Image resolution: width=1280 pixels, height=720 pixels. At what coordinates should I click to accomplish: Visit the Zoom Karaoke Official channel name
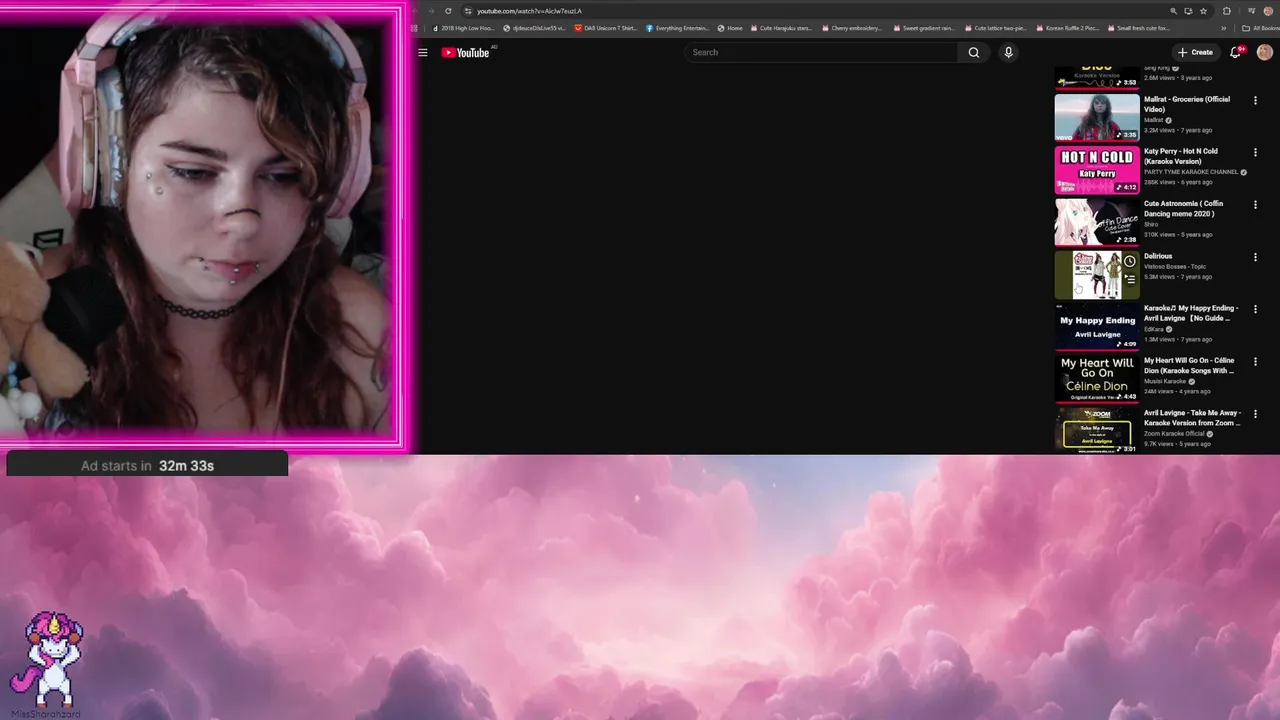coord(1174,433)
